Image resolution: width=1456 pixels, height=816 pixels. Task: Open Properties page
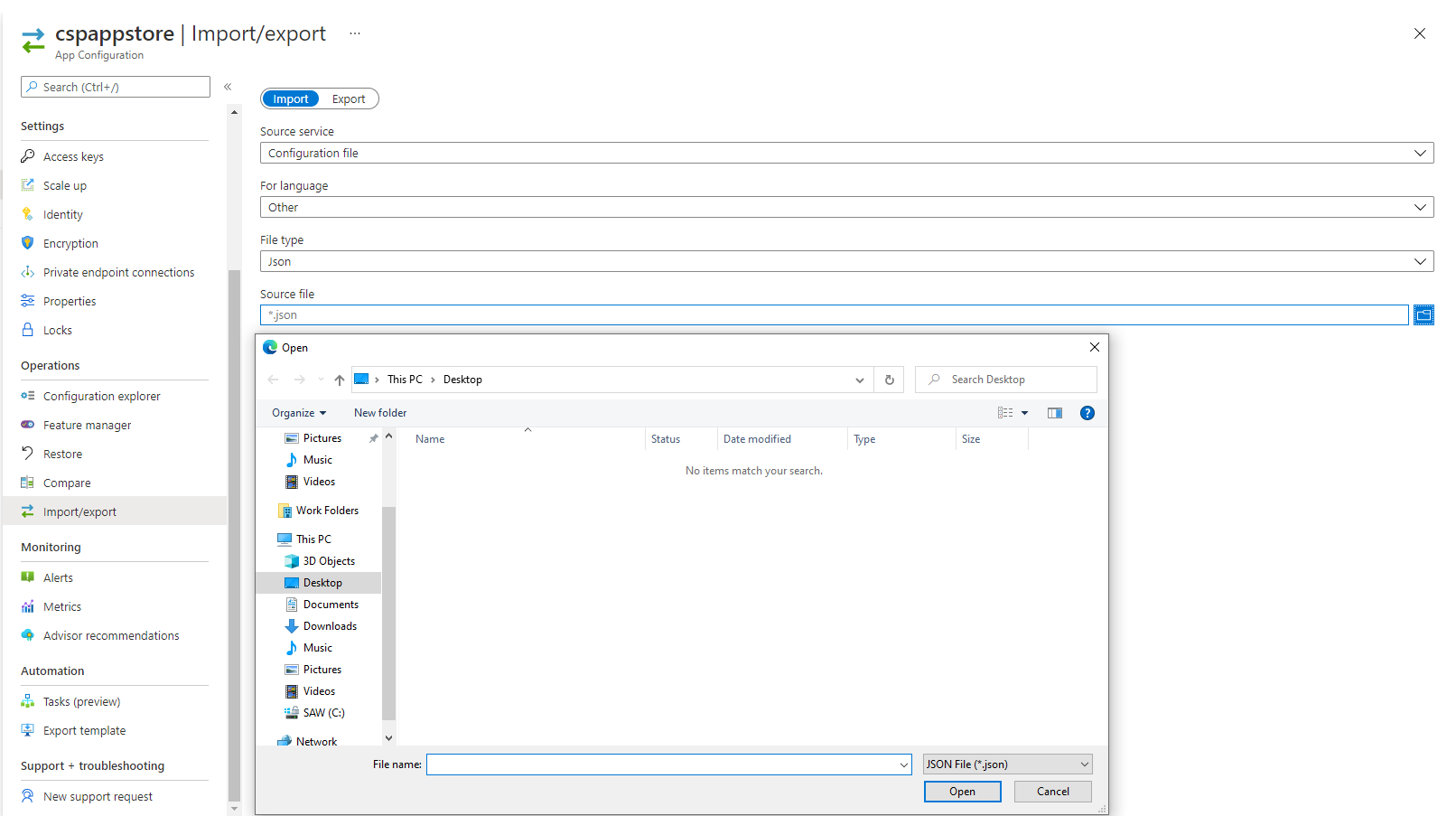pyautogui.click(x=70, y=301)
